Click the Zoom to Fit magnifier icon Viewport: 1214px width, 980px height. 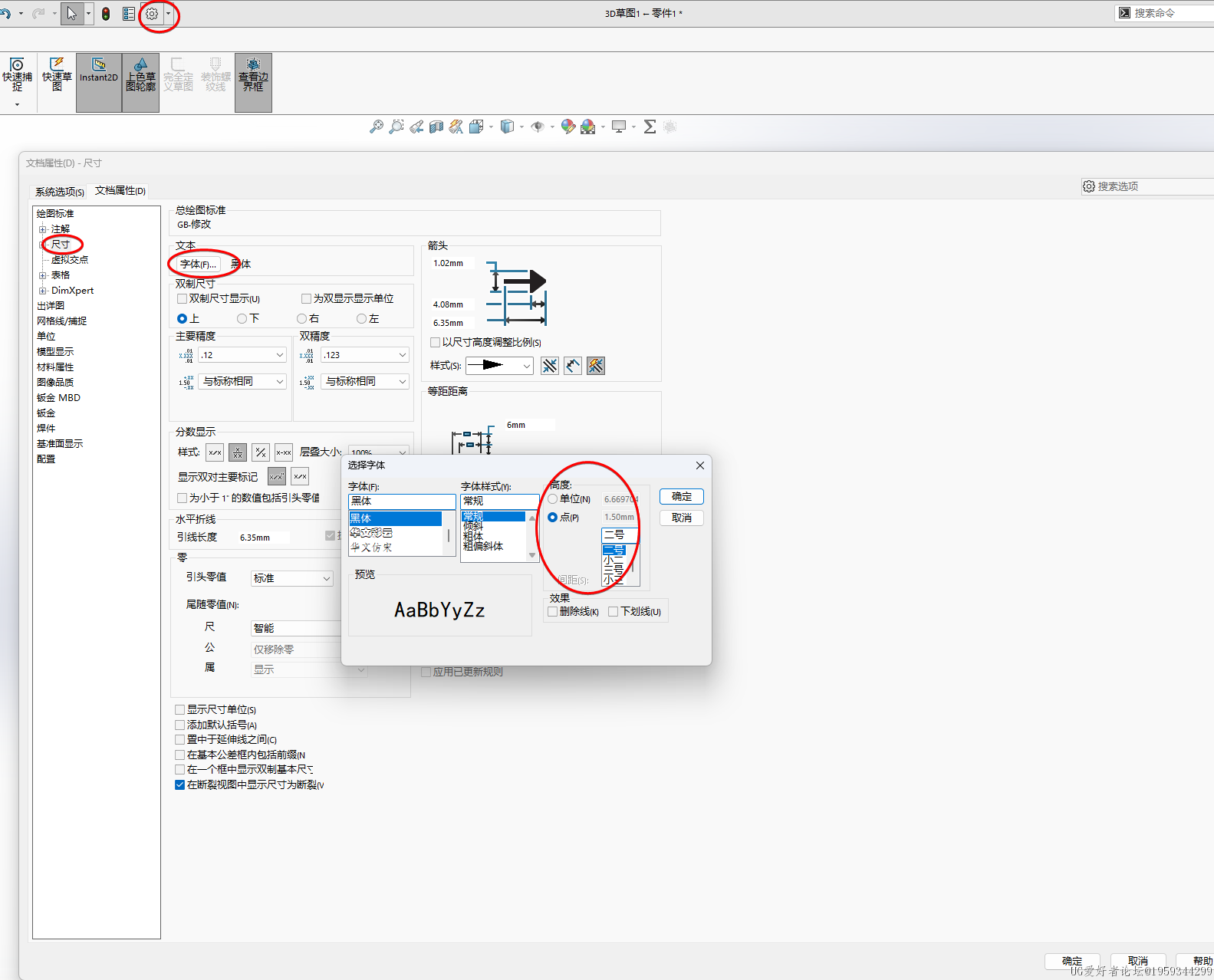point(377,127)
